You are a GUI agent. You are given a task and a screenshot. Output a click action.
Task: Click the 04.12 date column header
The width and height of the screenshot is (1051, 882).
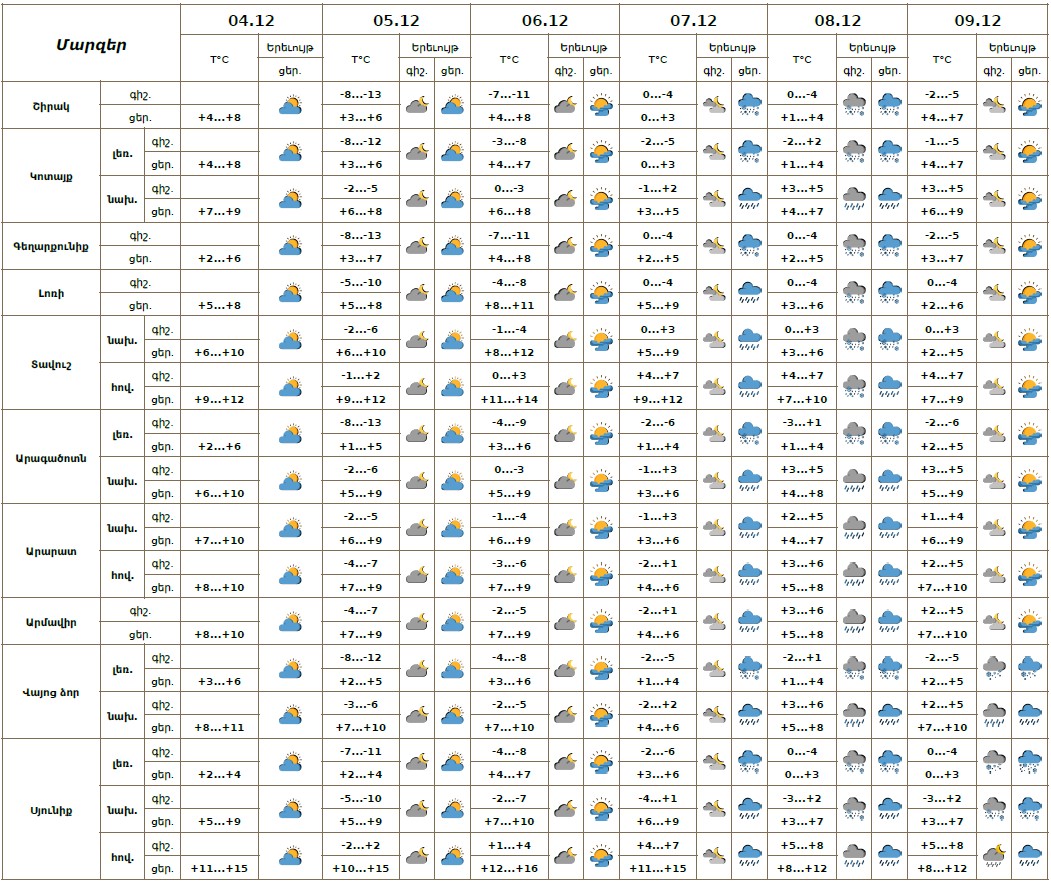tap(251, 20)
